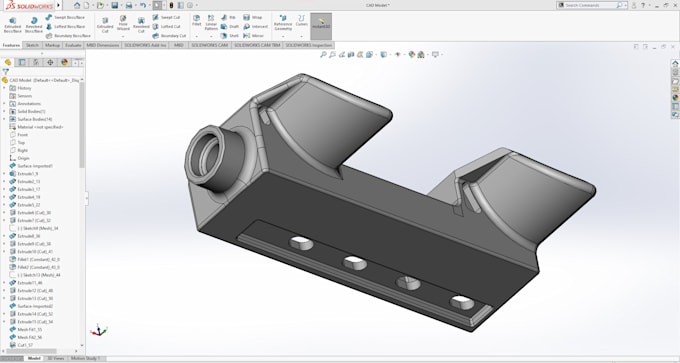This screenshot has width=680, height=363.
Task: Click the Extruded Boss/Base tool
Action: pyautogui.click(x=13, y=25)
